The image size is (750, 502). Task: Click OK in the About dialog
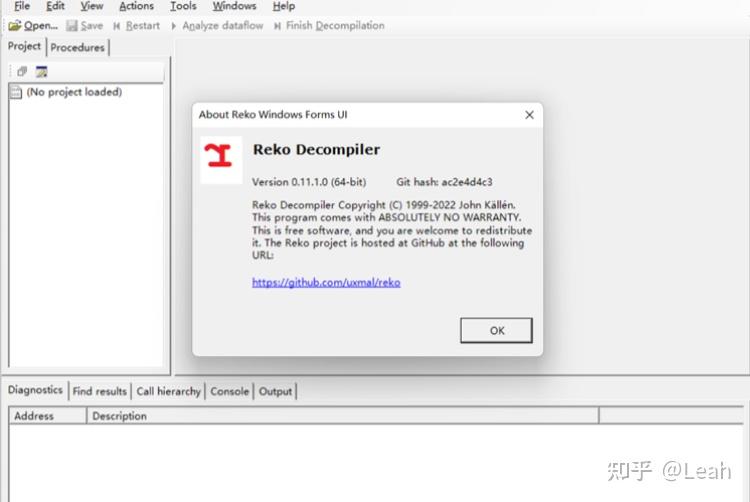click(496, 330)
